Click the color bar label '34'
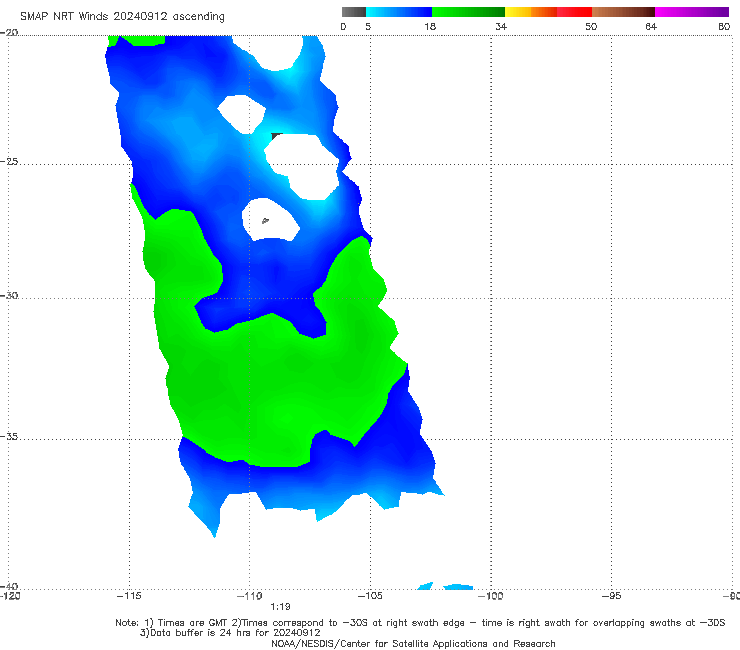Screen dimensions: 740x650 coord(501,26)
